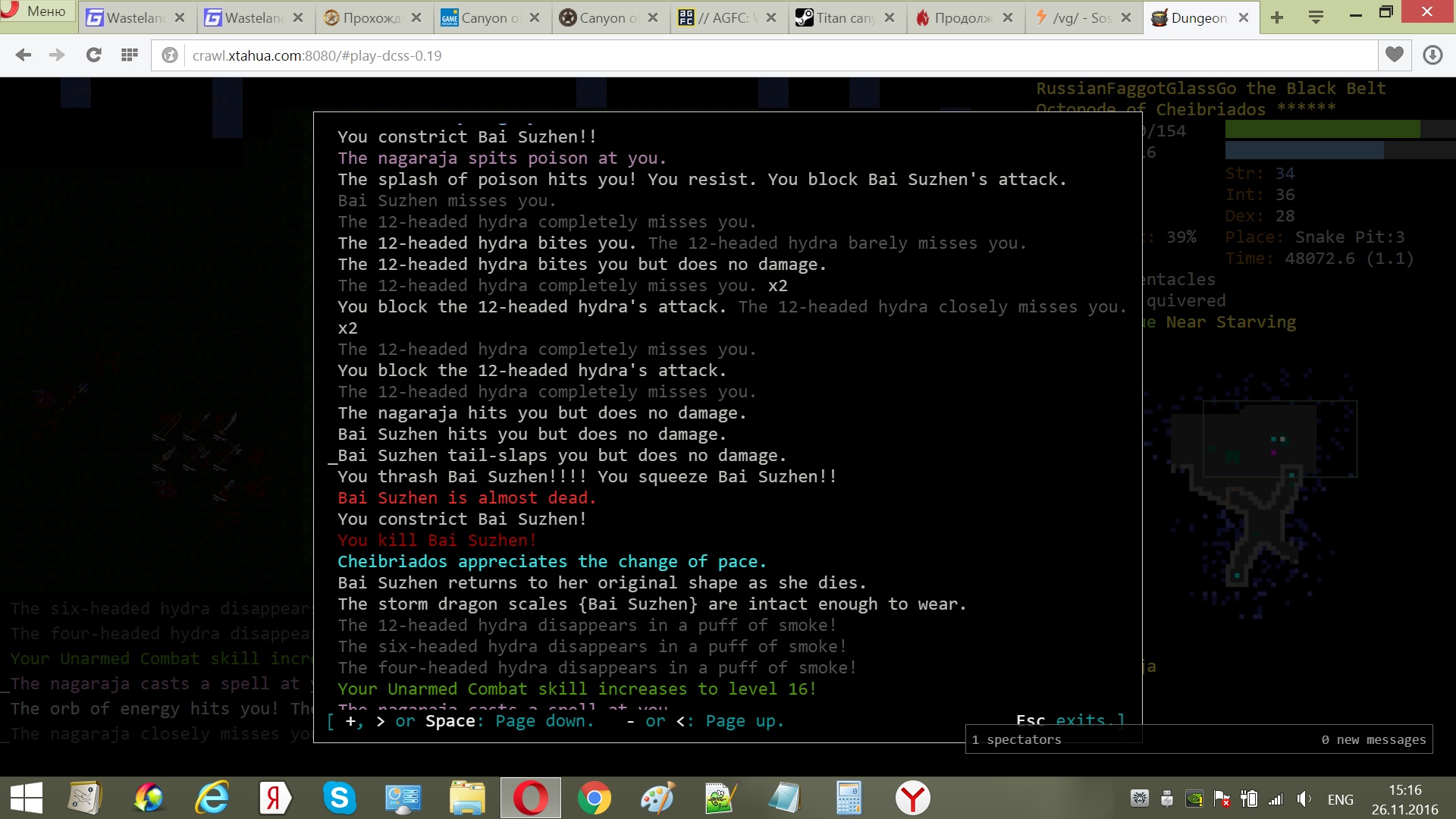1456x819 pixels.
Task: Open the downloads arrow icon
Action: (1432, 55)
